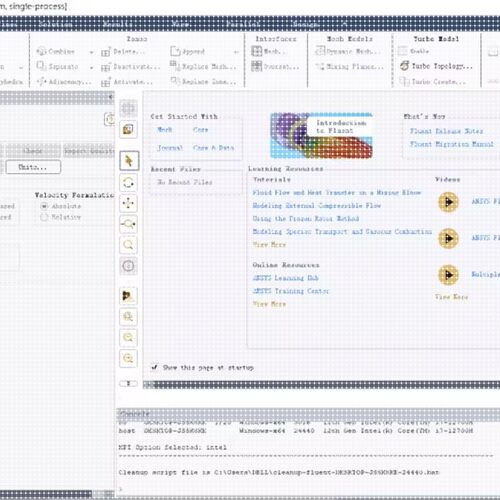This screenshot has width=500, height=500.
Task: Click the Turbo Topology icon
Action: (x=404, y=66)
